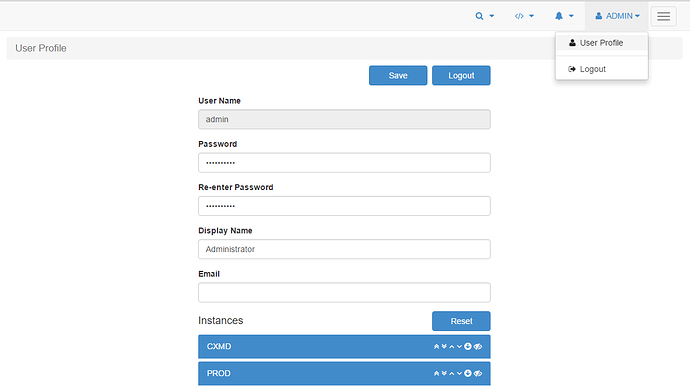Reset the instances order
690x388 pixels.
(x=461, y=321)
